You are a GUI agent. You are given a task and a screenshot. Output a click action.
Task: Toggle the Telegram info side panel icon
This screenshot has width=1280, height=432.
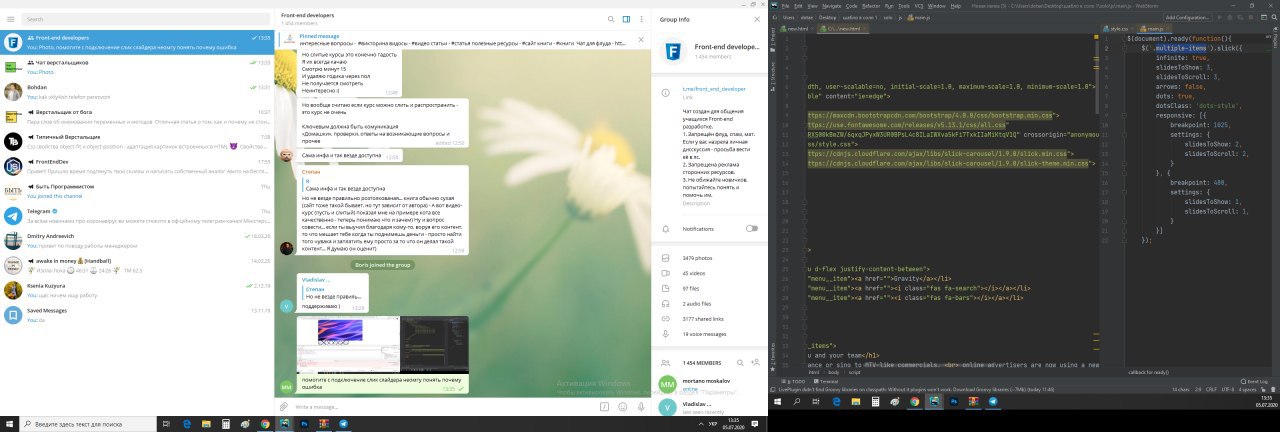pyautogui.click(x=627, y=19)
